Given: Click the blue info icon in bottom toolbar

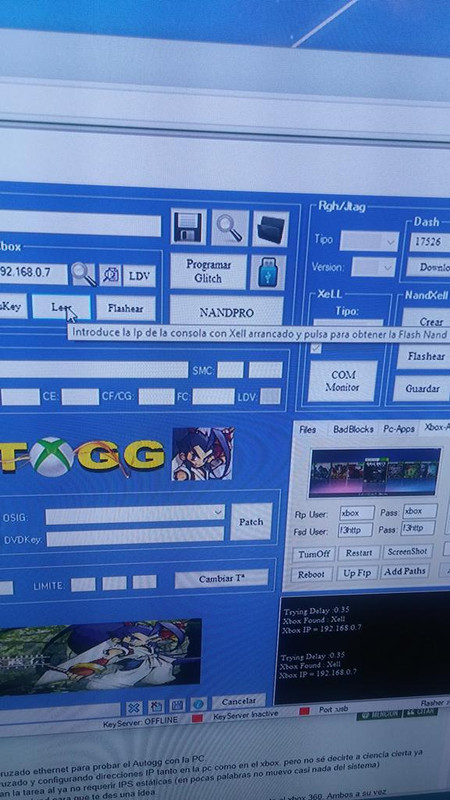Looking at the screenshot, I should coord(198,705).
